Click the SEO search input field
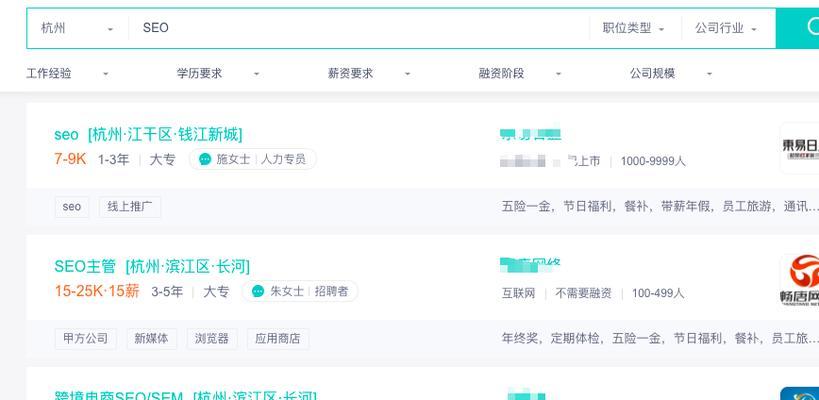Image resolution: width=819 pixels, height=400 pixels. [x=359, y=28]
